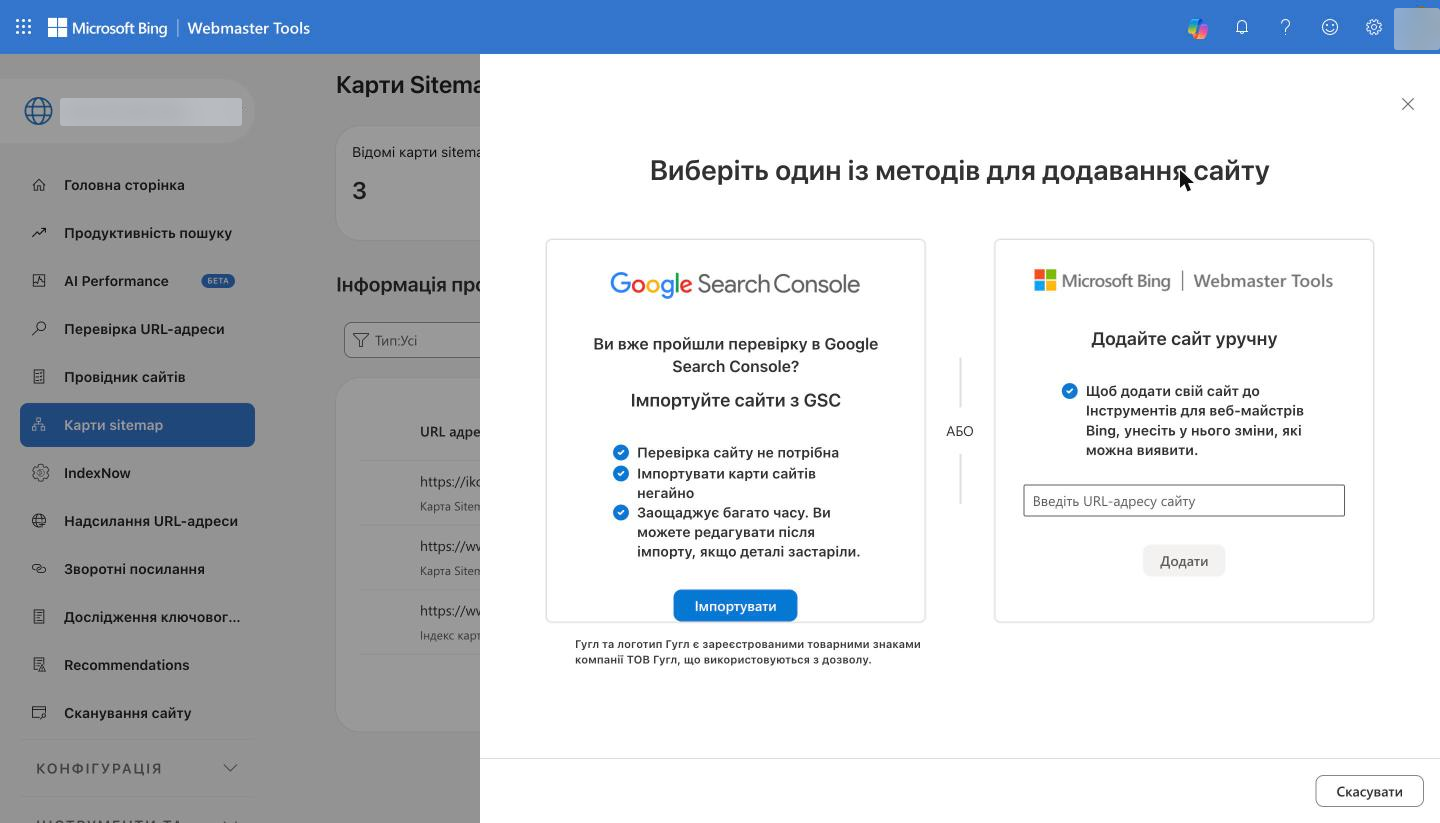
Task: Click the checkmark beside Імпортувати карти сайтів негайно
Action: click(621, 473)
